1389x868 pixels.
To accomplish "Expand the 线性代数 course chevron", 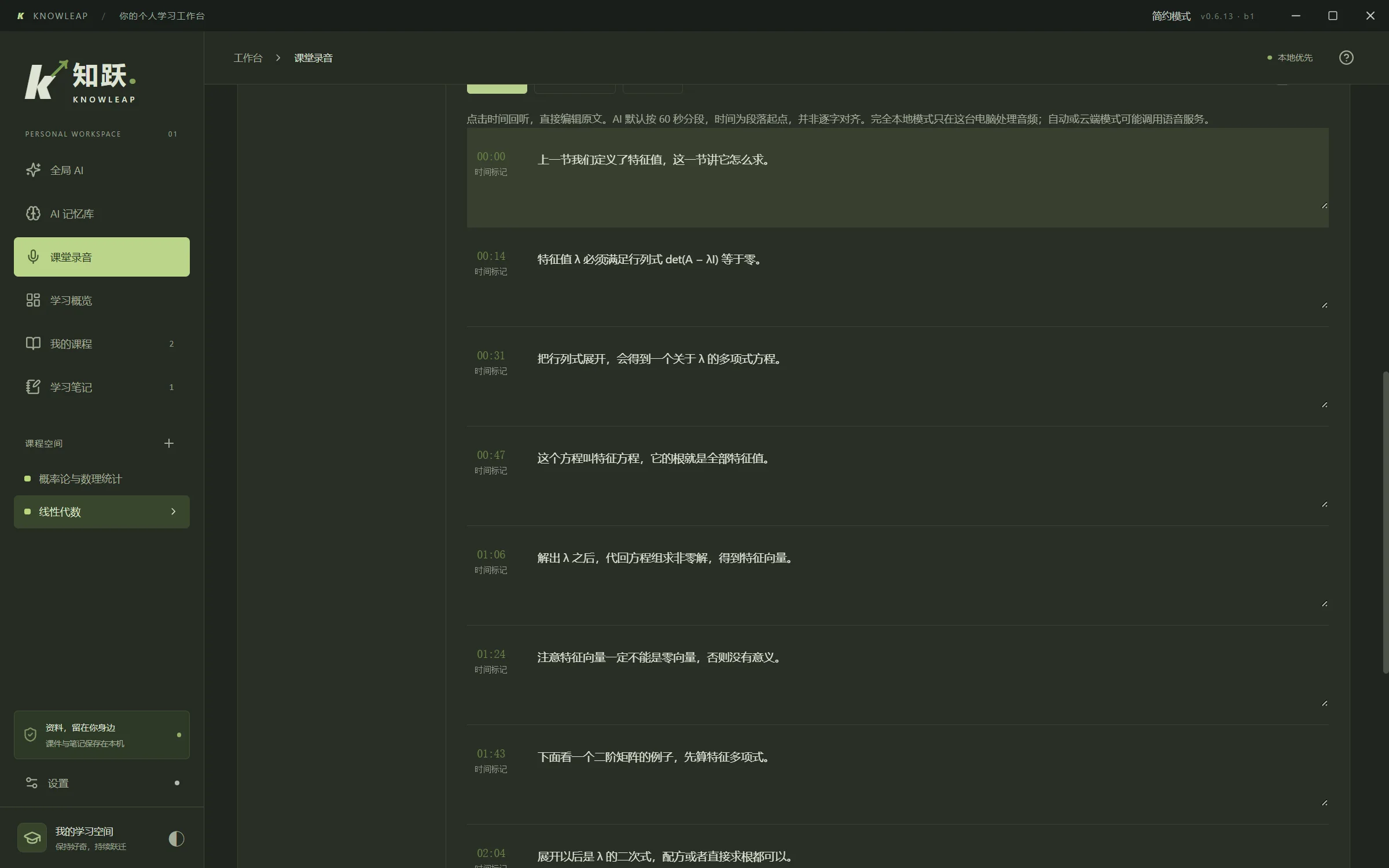I will pos(173,512).
